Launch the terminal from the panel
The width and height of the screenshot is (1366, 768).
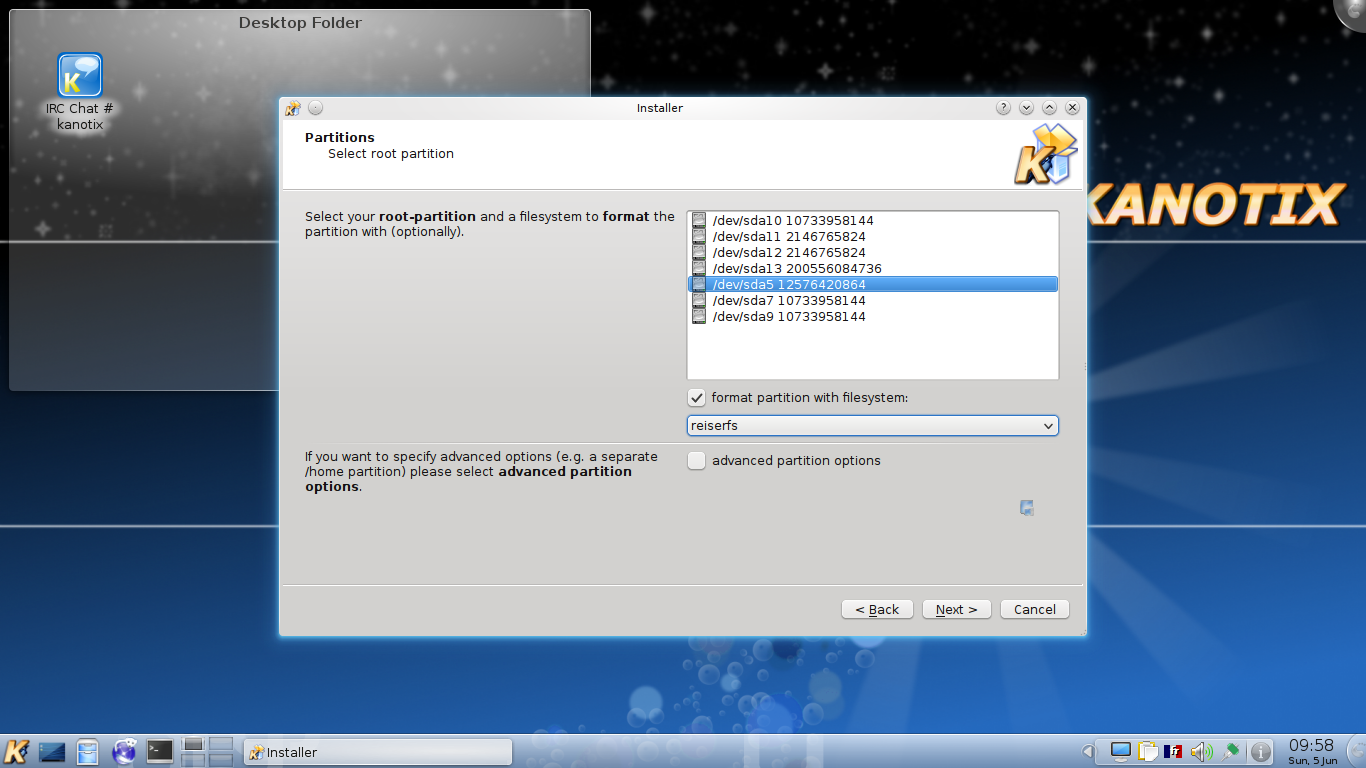(x=160, y=751)
